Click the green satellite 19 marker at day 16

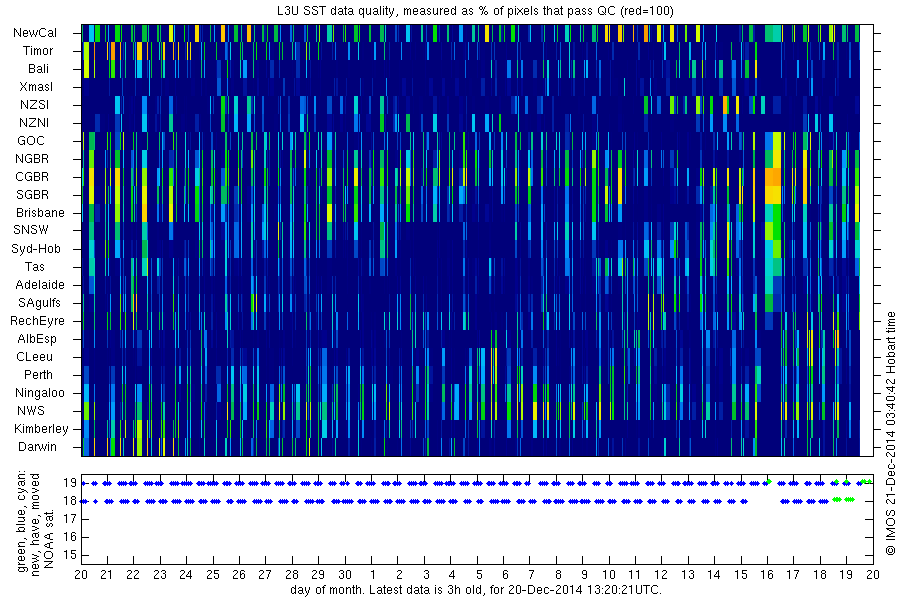769,482
